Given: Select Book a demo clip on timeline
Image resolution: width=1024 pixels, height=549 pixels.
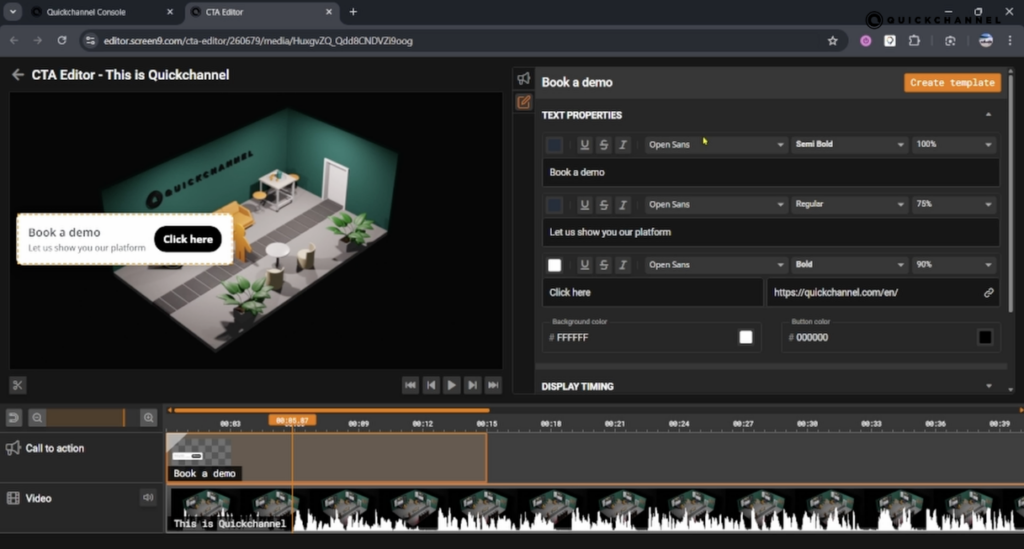Looking at the screenshot, I should [x=327, y=458].
